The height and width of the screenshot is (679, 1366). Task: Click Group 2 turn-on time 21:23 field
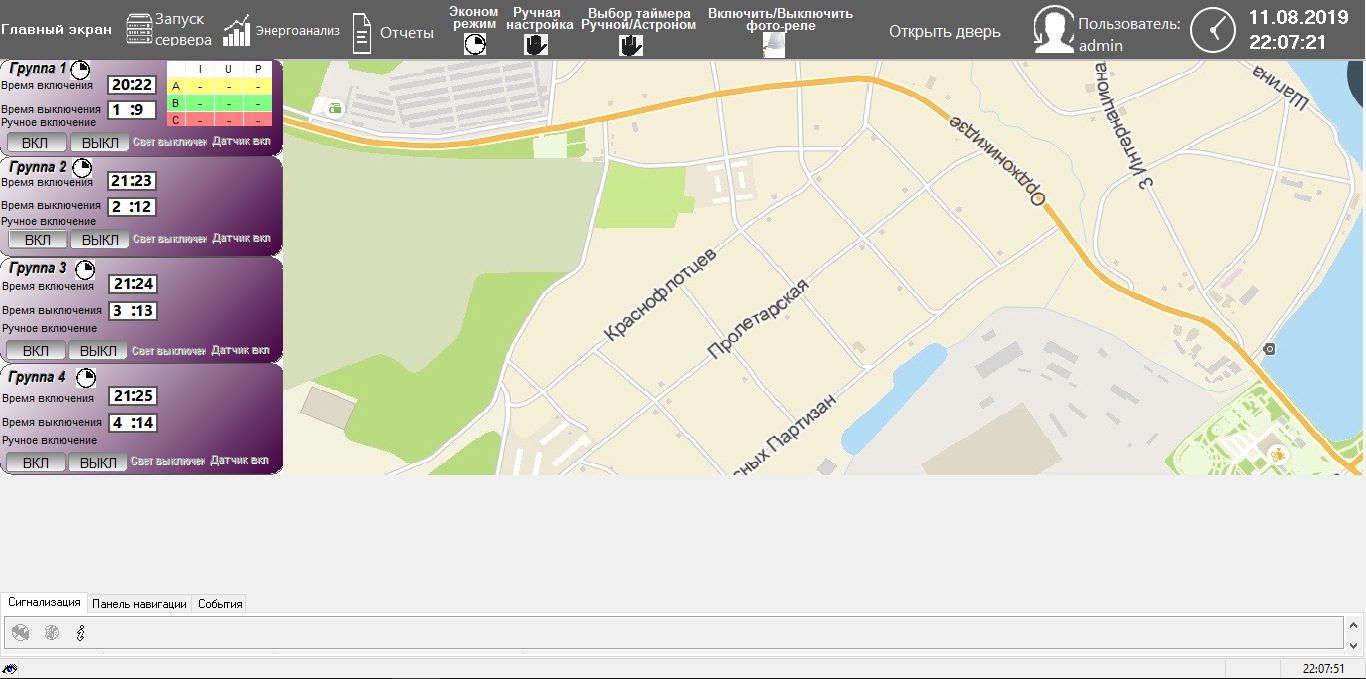132,181
